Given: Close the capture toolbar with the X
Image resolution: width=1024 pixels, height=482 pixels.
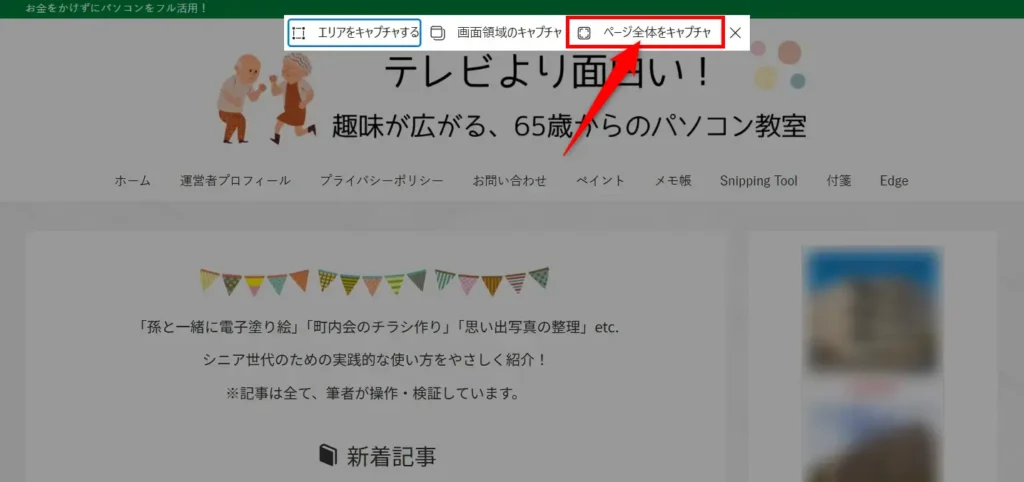Looking at the screenshot, I should pyautogui.click(x=735, y=33).
